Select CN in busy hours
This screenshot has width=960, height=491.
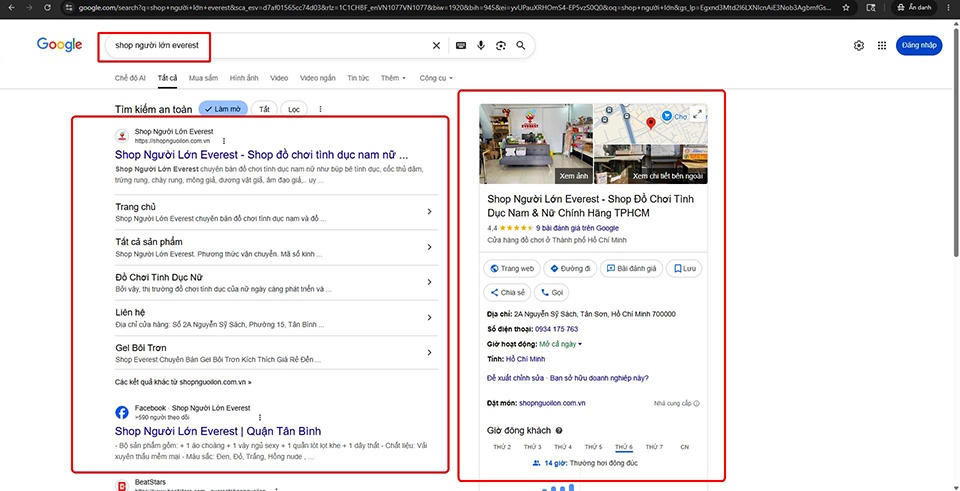[684, 447]
